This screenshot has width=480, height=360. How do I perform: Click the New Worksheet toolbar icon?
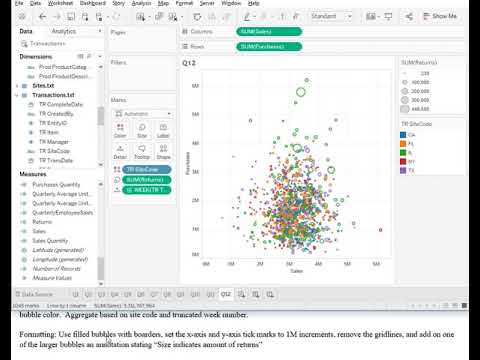[140, 16]
